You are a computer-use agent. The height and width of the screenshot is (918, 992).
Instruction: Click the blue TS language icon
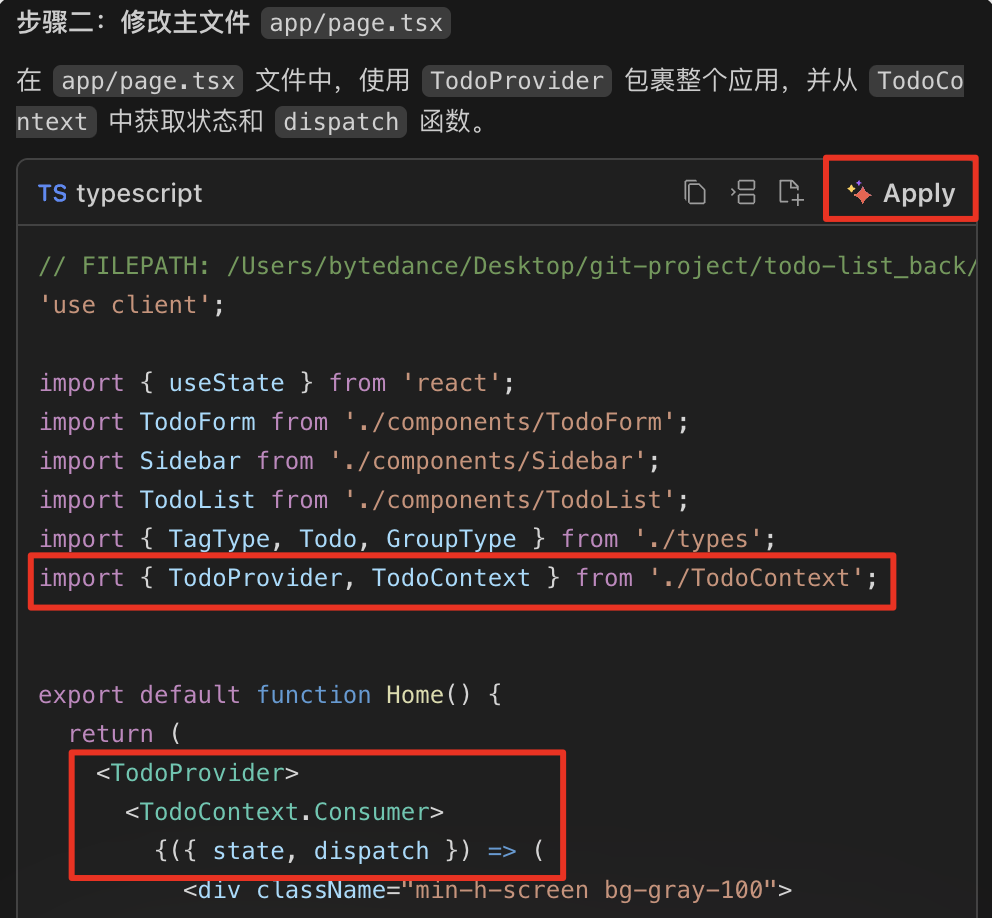[52, 194]
